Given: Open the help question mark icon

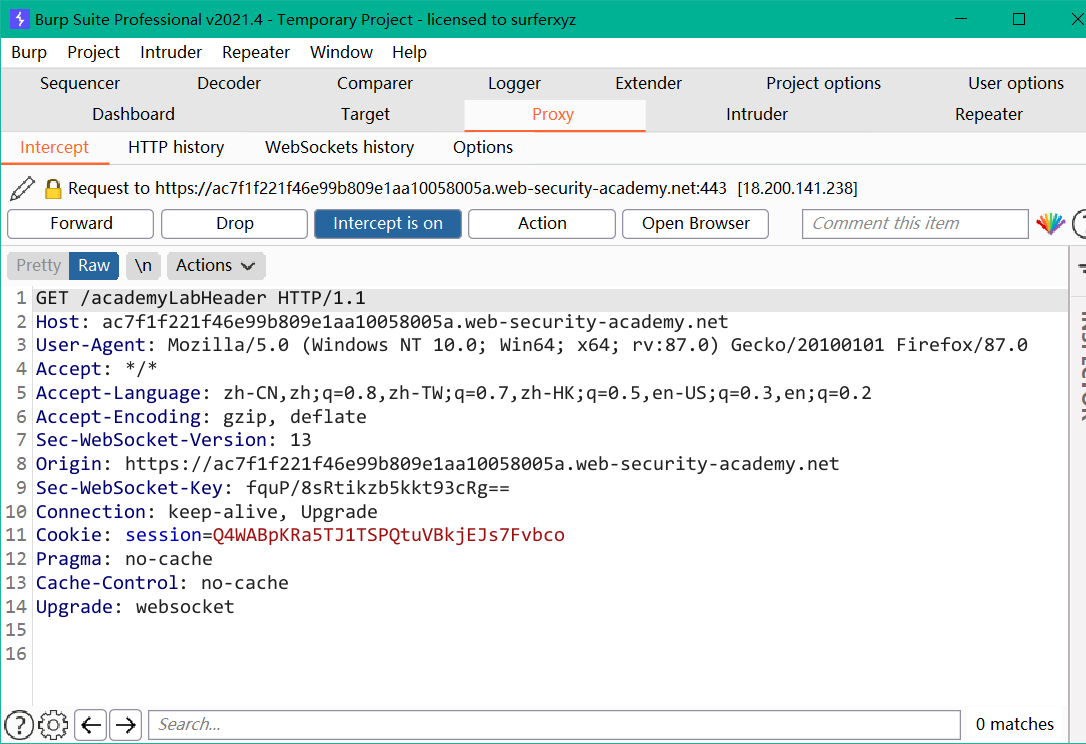Looking at the screenshot, I should pos(19,725).
